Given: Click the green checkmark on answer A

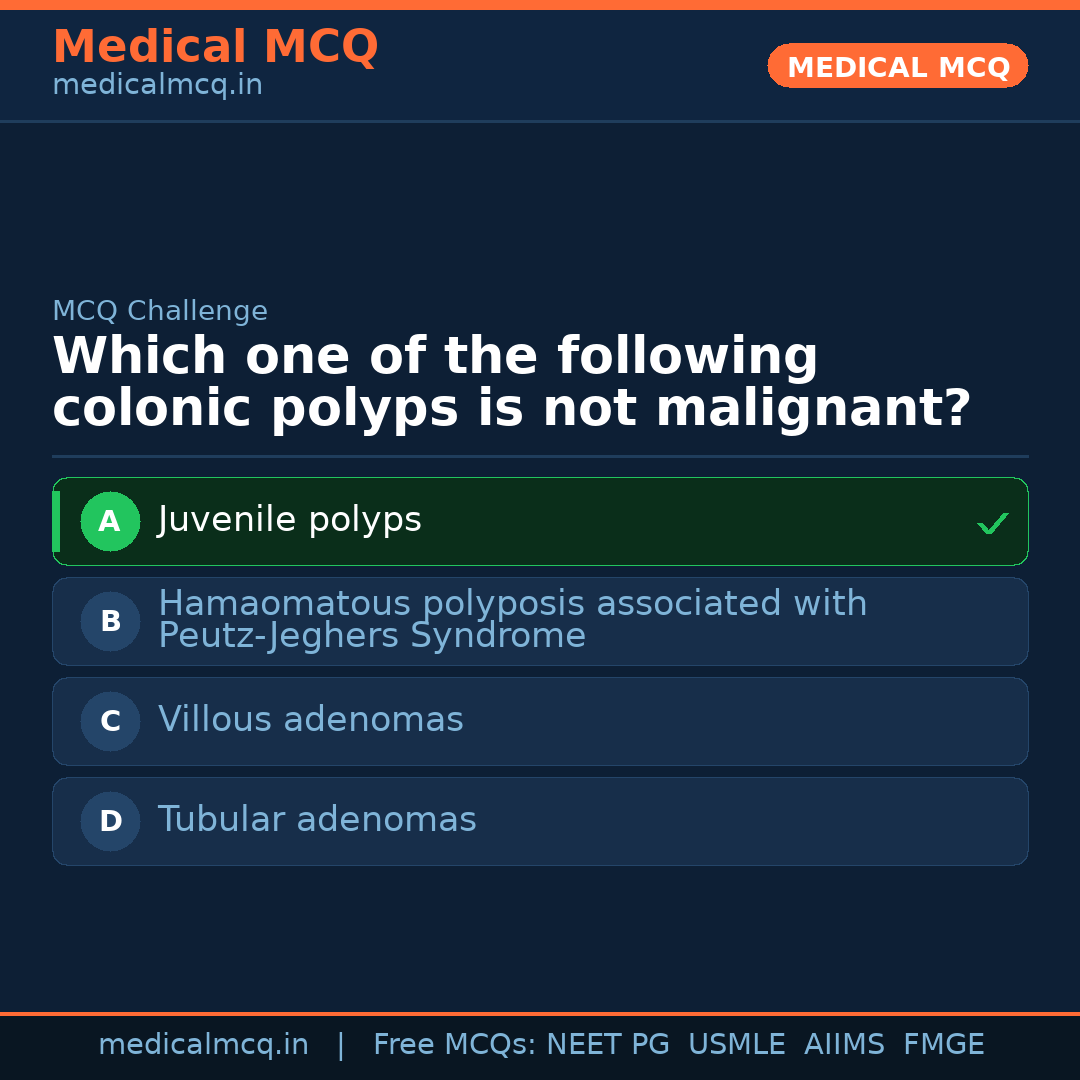Looking at the screenshot, I should coord(992,521).
